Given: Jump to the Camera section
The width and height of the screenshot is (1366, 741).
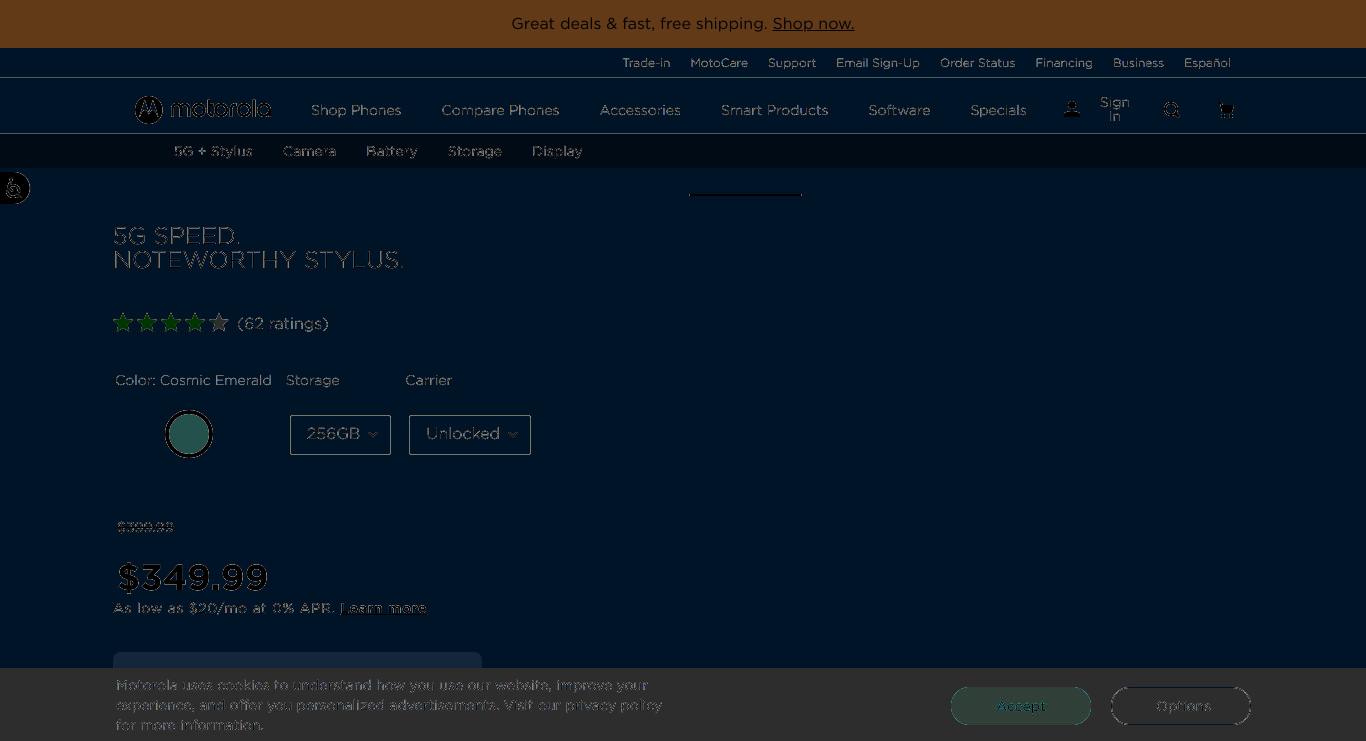Looking at the screenshot, I should pyautogui.click(x=309, y=151).
